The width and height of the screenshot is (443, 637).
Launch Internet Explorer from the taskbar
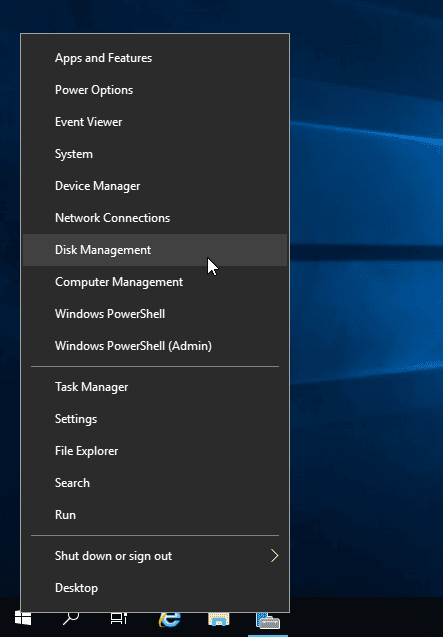coord(169,619)
